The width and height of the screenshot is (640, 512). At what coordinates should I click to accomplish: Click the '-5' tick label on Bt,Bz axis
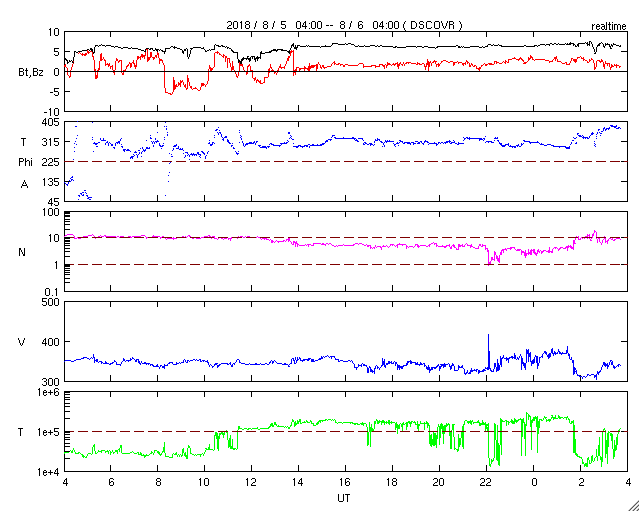54,92
